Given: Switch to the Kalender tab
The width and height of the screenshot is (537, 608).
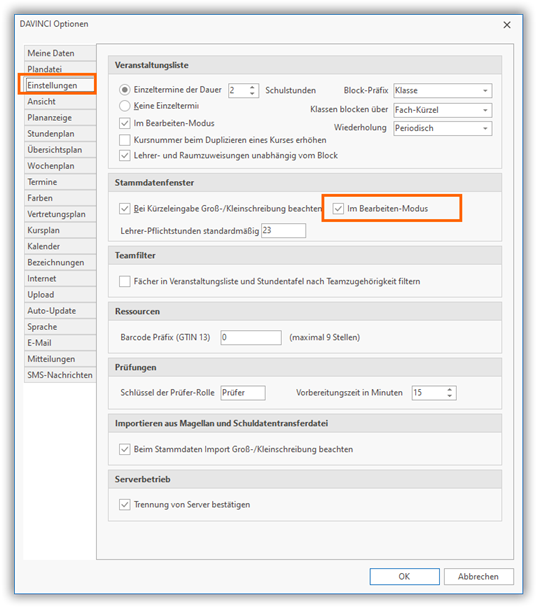Looking at the screenshot, I should (x=60, y=246).
